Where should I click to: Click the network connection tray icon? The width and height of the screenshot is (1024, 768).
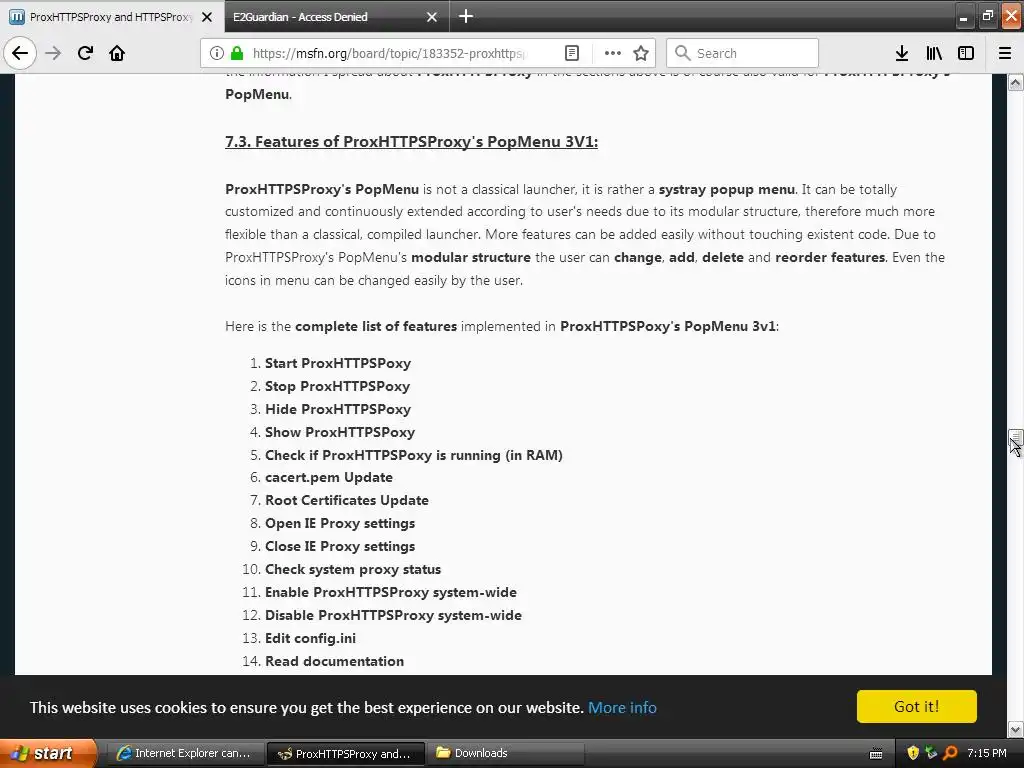(931, 753)
